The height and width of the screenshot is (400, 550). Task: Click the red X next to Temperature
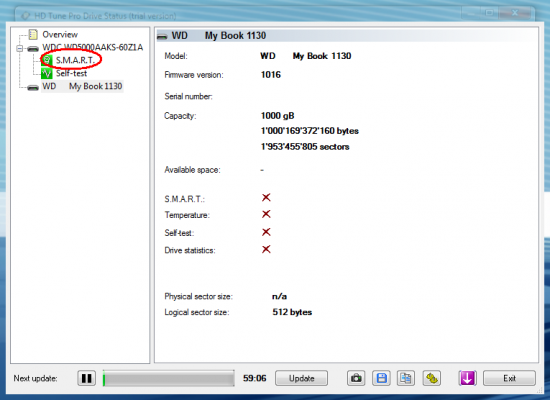coord(266,214)
